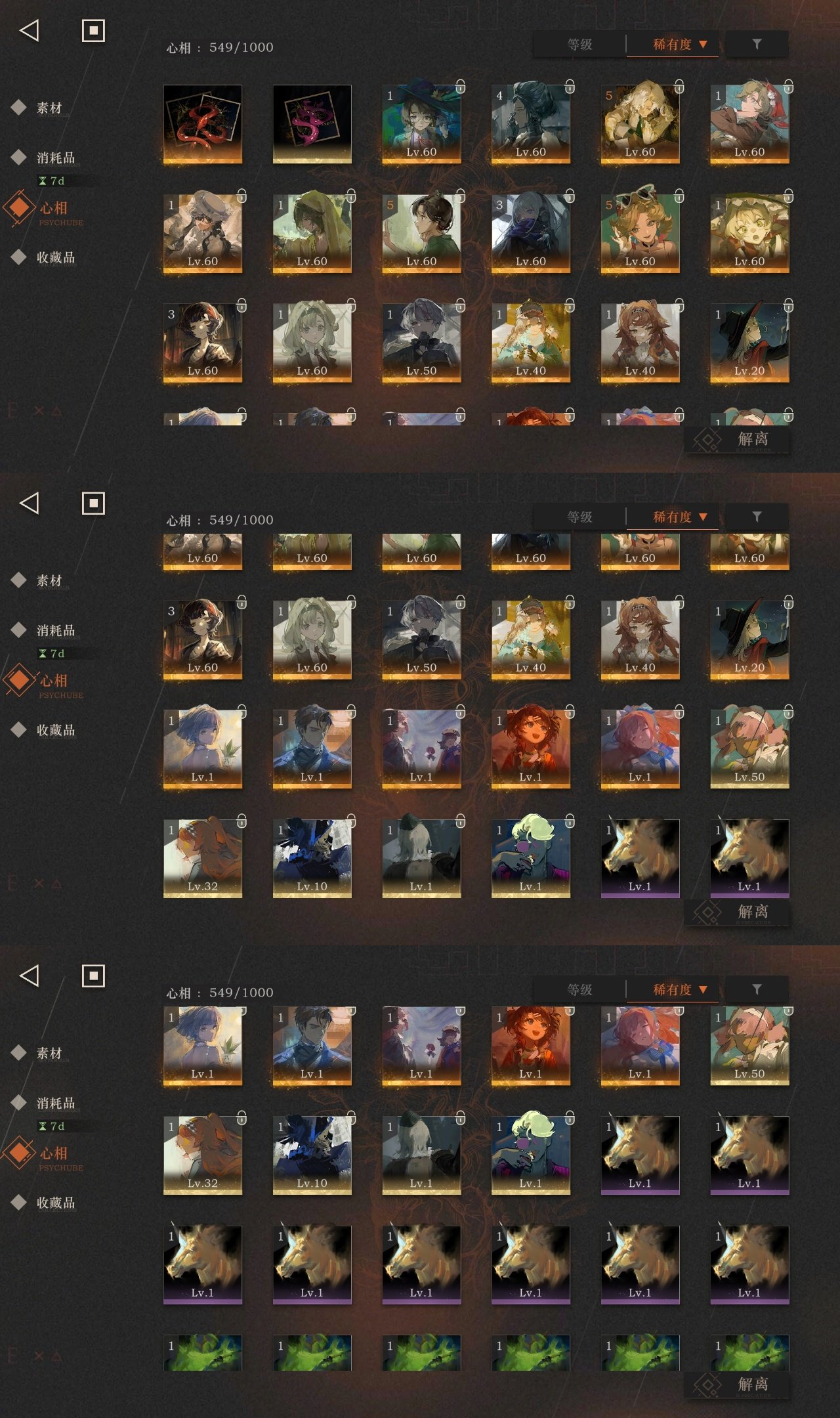Toggle the lock on the red-hooded girl Lv.60 card
Viewport: 840px width, 1418px height.
coord(788,86)
